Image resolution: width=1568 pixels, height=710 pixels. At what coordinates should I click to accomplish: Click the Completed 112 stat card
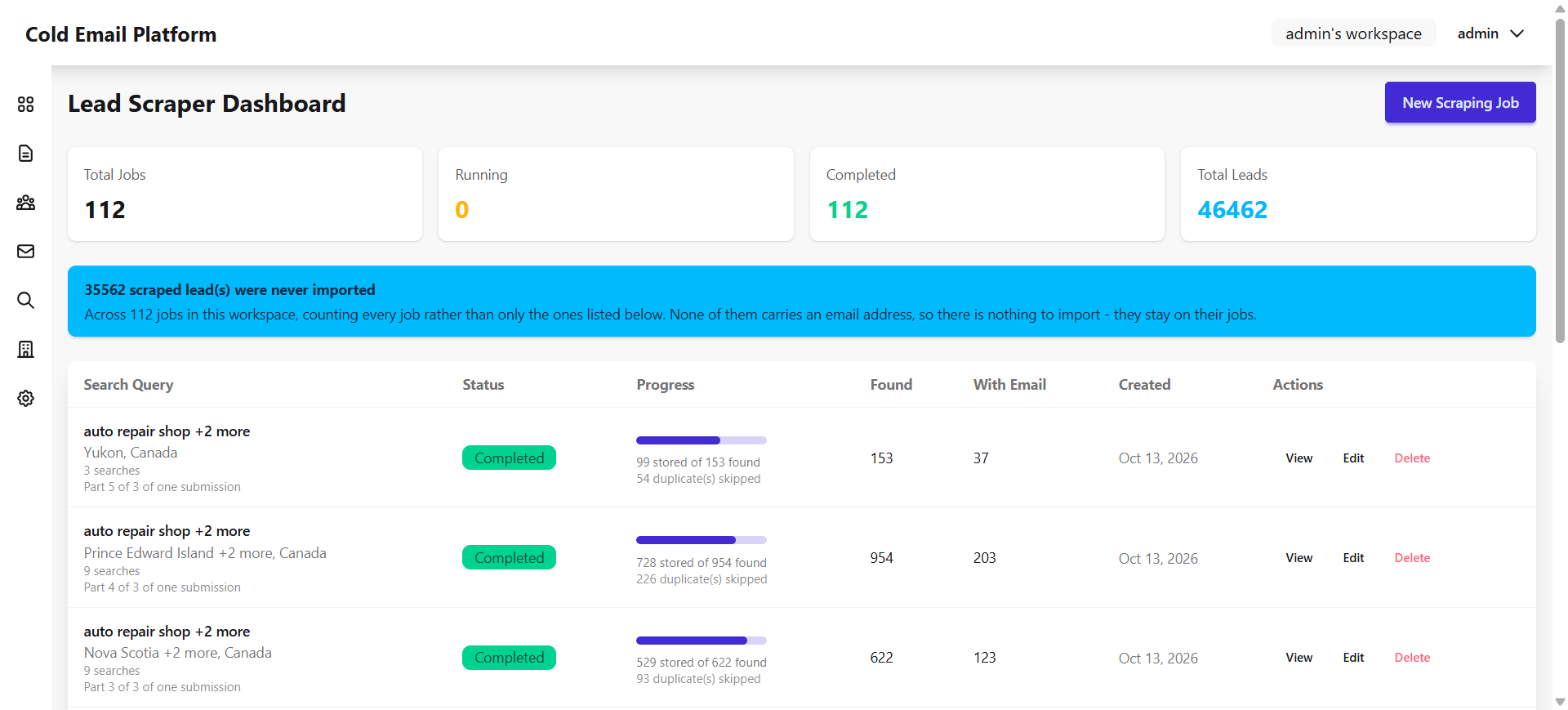point(987,194)
